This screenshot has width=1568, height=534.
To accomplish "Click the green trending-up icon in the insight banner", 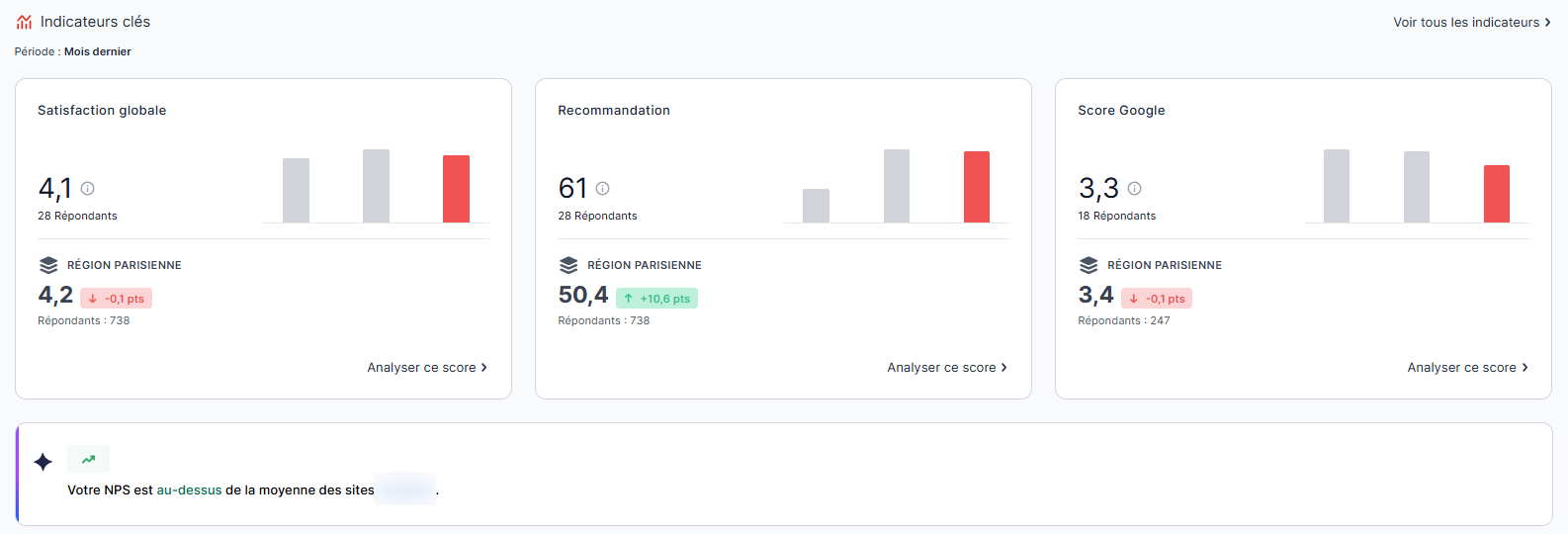I will 88,459.
